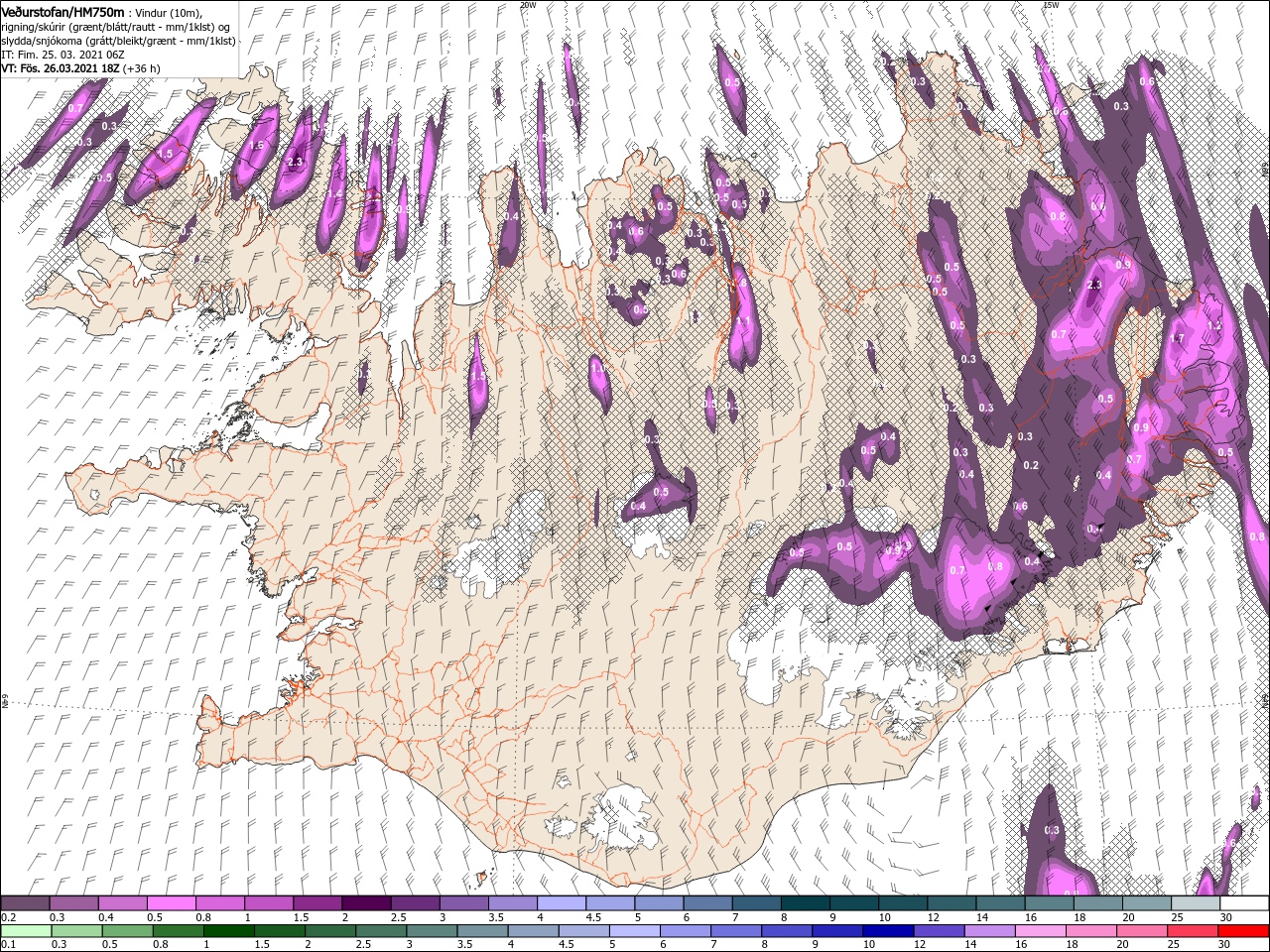
Task: Click the '4.5' label on the upper snow scale
Action: 593,917
